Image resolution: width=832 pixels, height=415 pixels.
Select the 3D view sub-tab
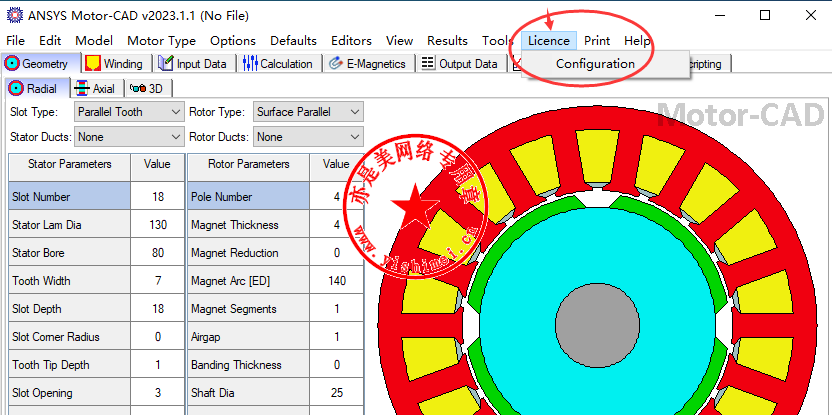point(148,89)
